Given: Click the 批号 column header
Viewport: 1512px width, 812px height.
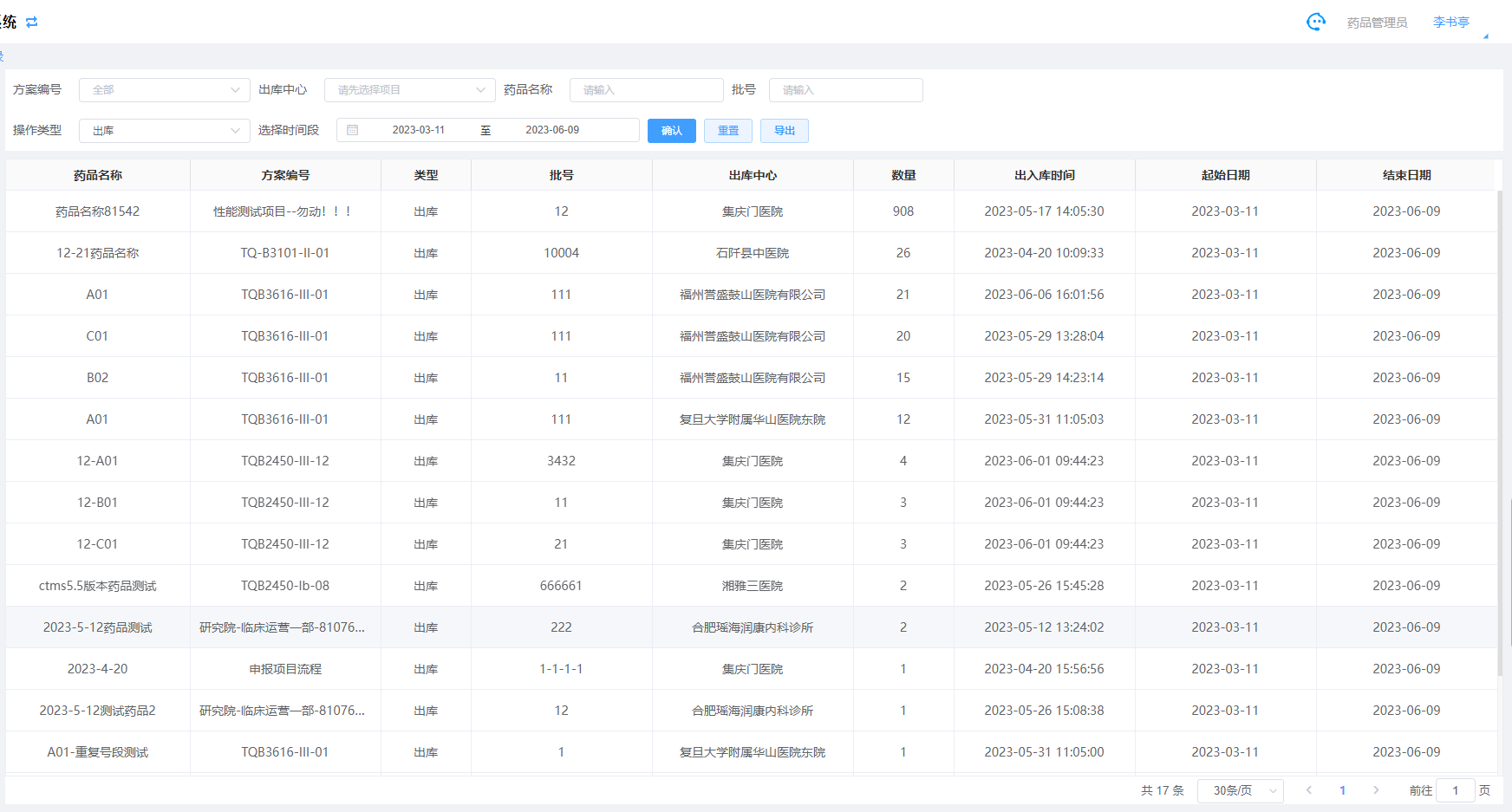Looking at the screenshot, I should [562, 175].
